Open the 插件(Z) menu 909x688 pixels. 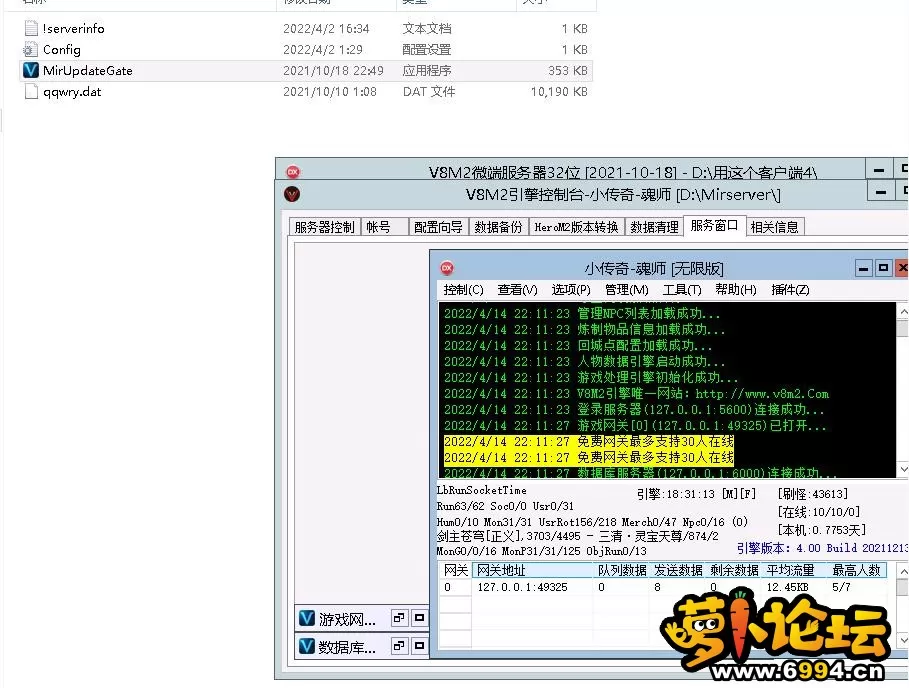[x=790, y=289]
